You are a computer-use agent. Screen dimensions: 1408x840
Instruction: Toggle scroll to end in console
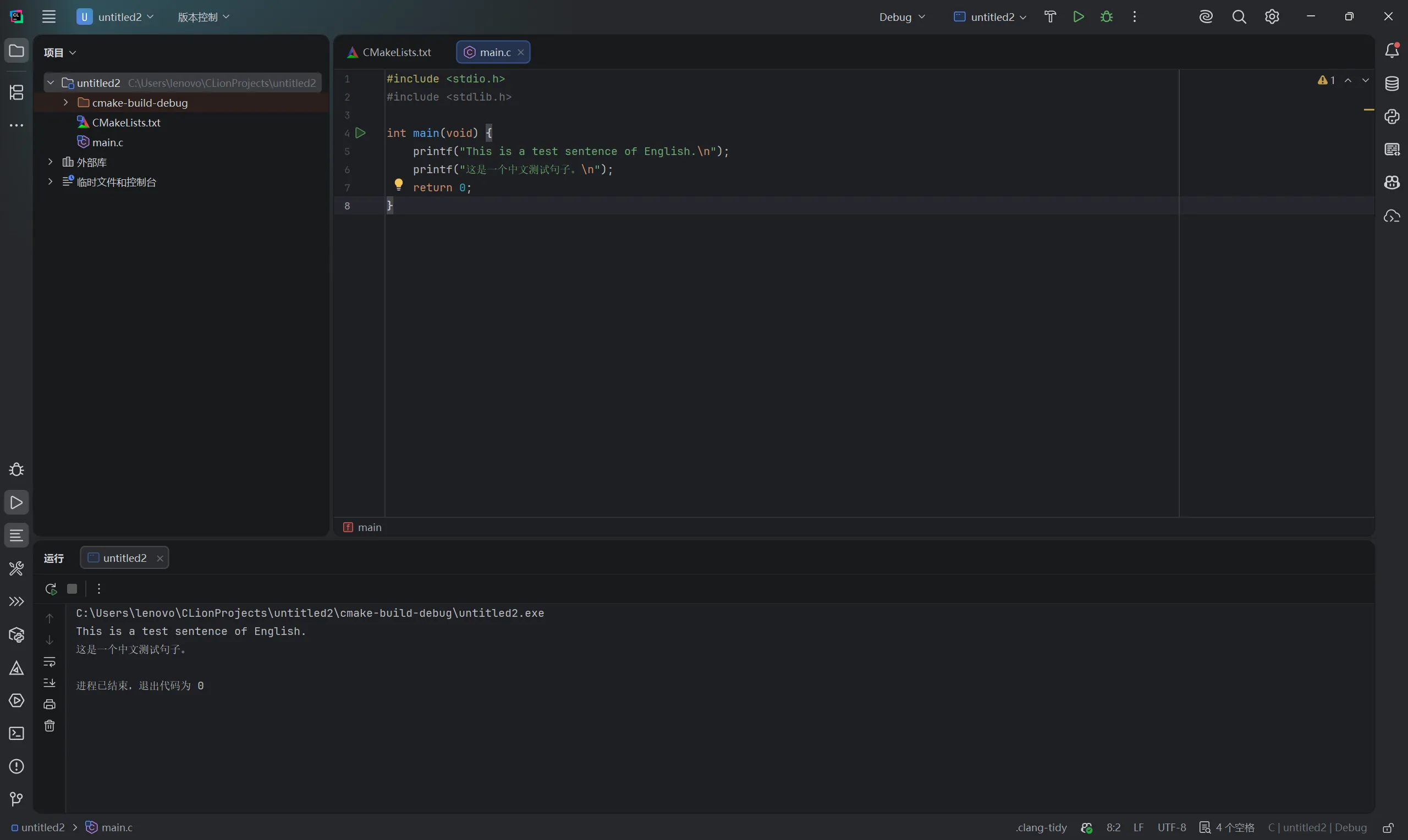pos(50,683)
